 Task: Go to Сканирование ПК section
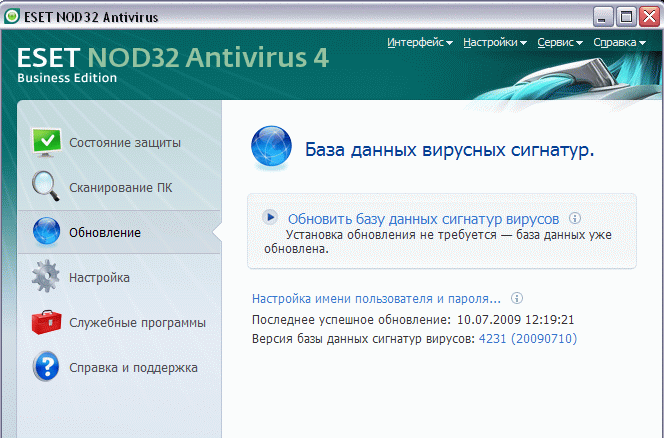[119, 187]
